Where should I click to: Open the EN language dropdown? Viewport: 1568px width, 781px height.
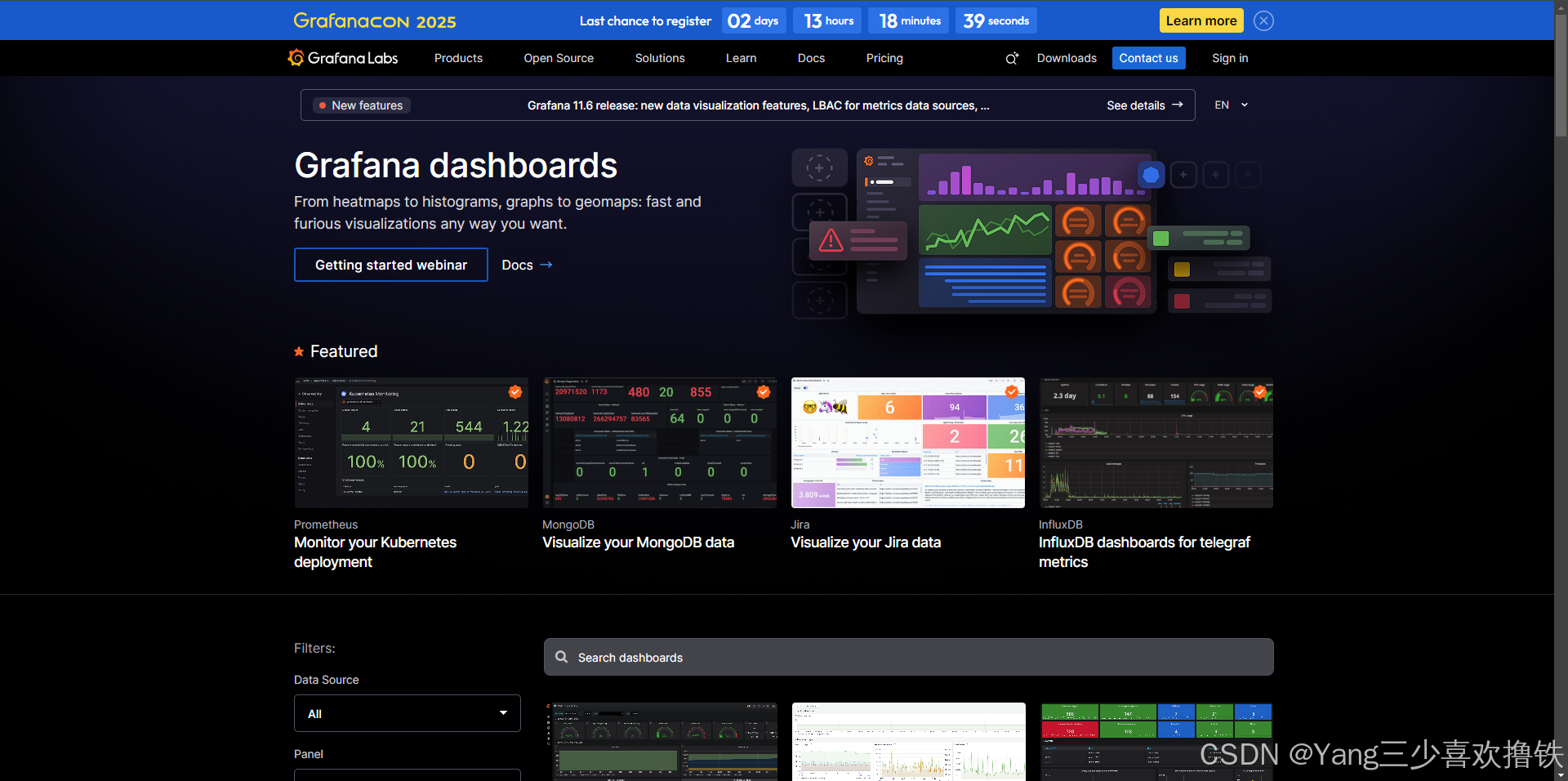[1232, 105]
